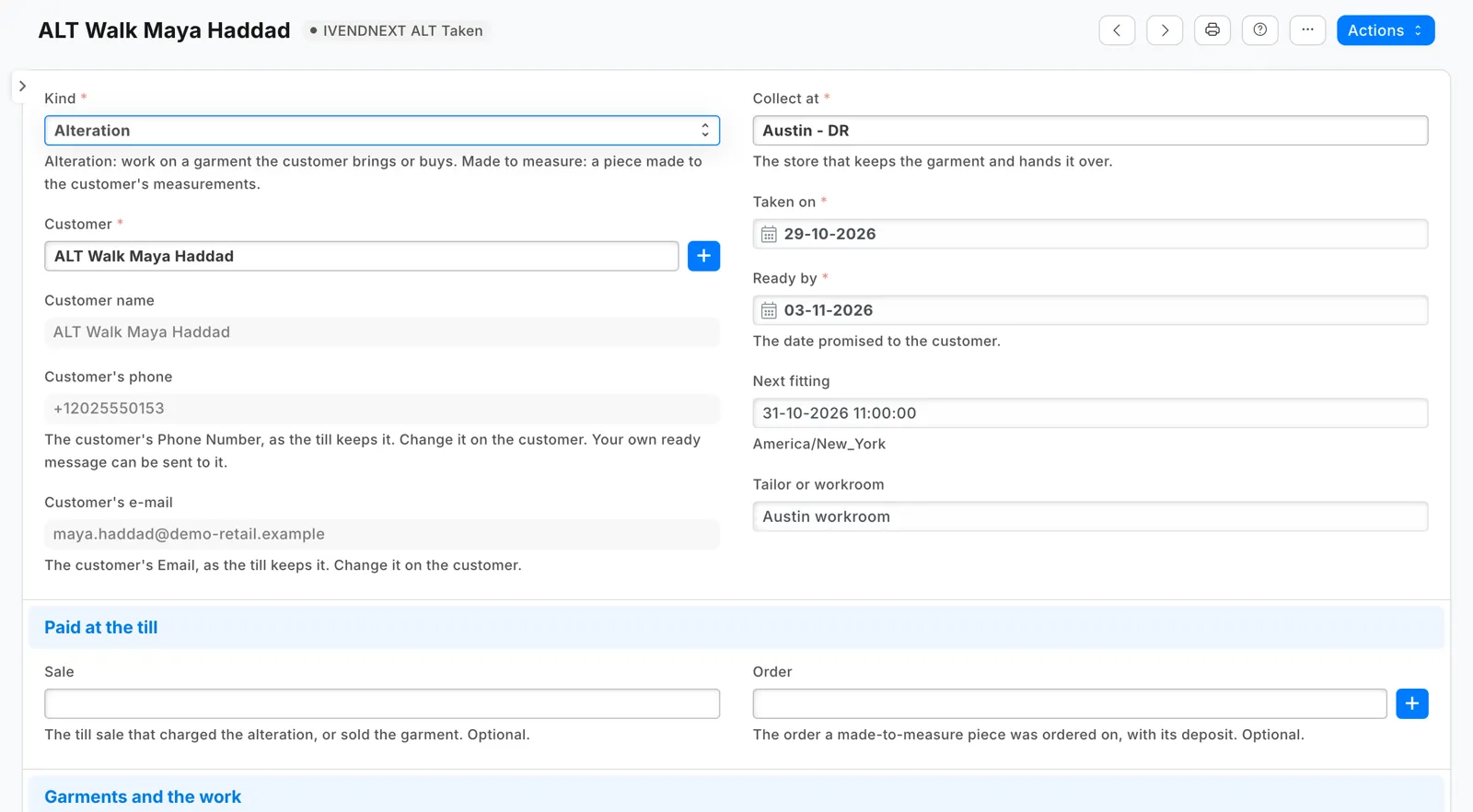The width and height of the screenshot is (1473, 812).
Task: Create a new order with plus button
Action: pos(1412,704)
